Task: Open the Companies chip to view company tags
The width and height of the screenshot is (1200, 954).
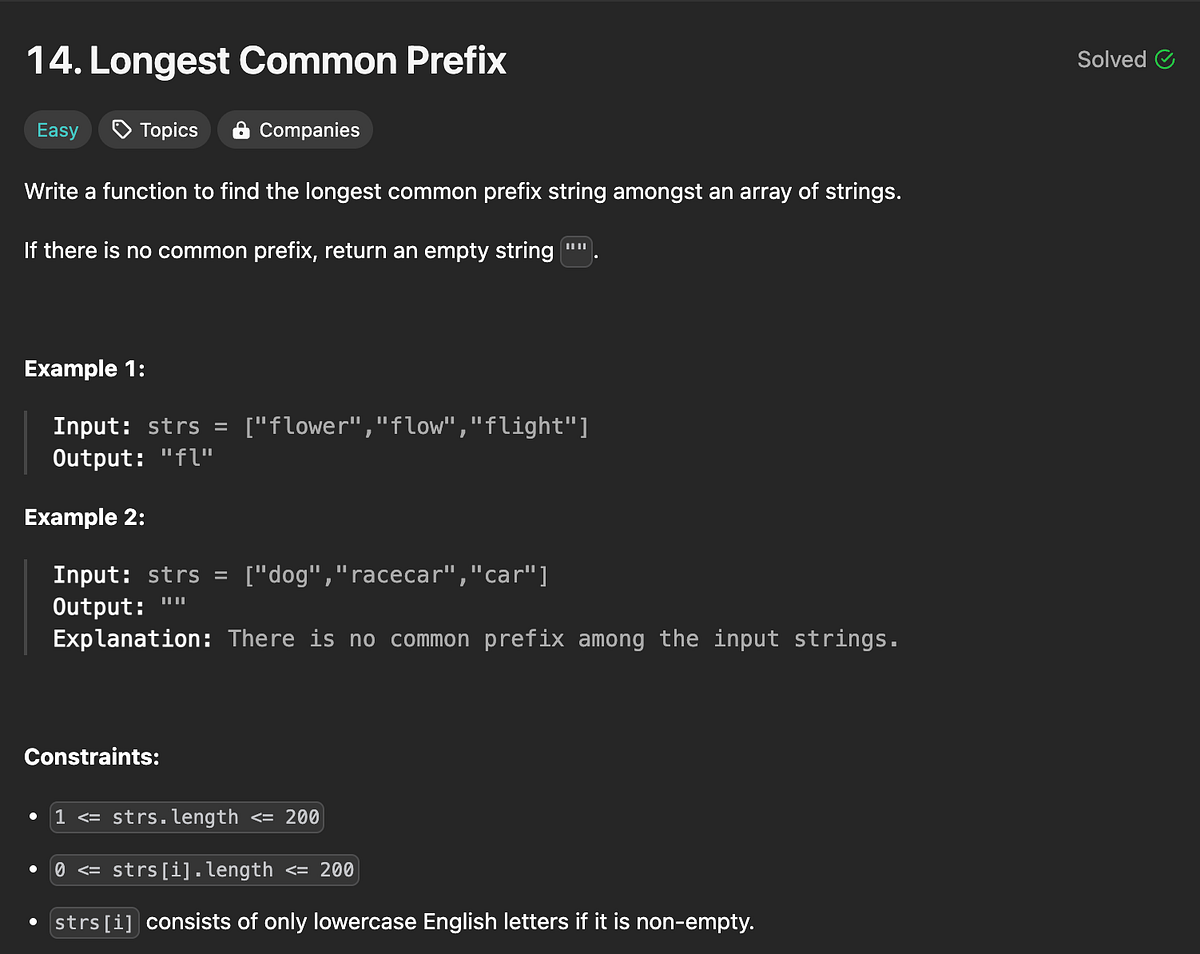Action: [295, 129]
